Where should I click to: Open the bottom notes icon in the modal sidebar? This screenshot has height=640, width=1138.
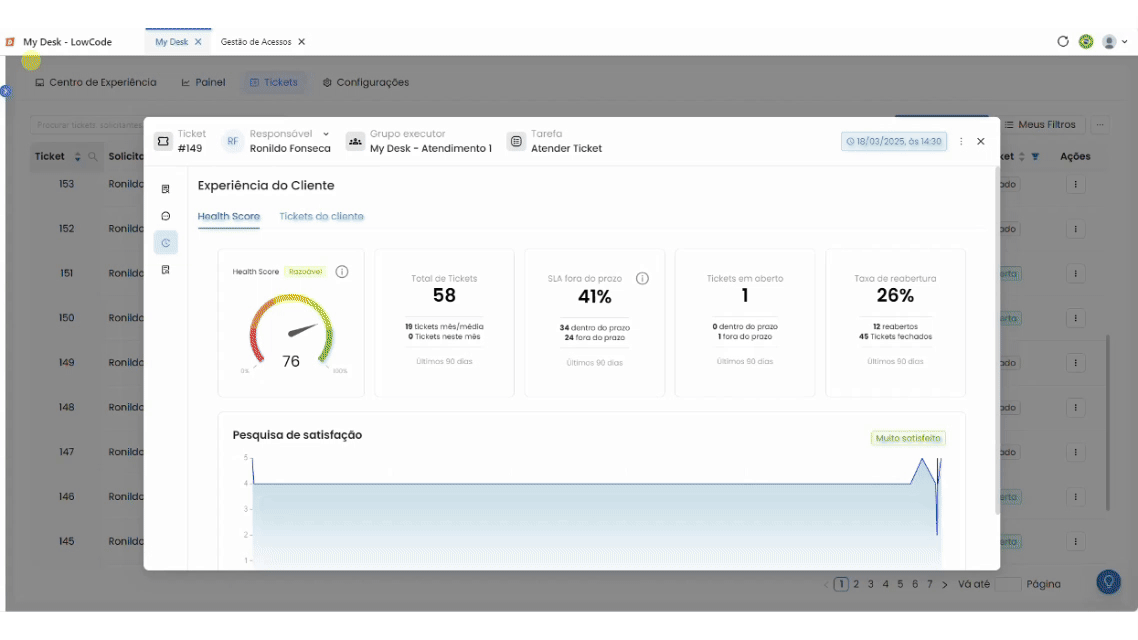tap(165, 270)
